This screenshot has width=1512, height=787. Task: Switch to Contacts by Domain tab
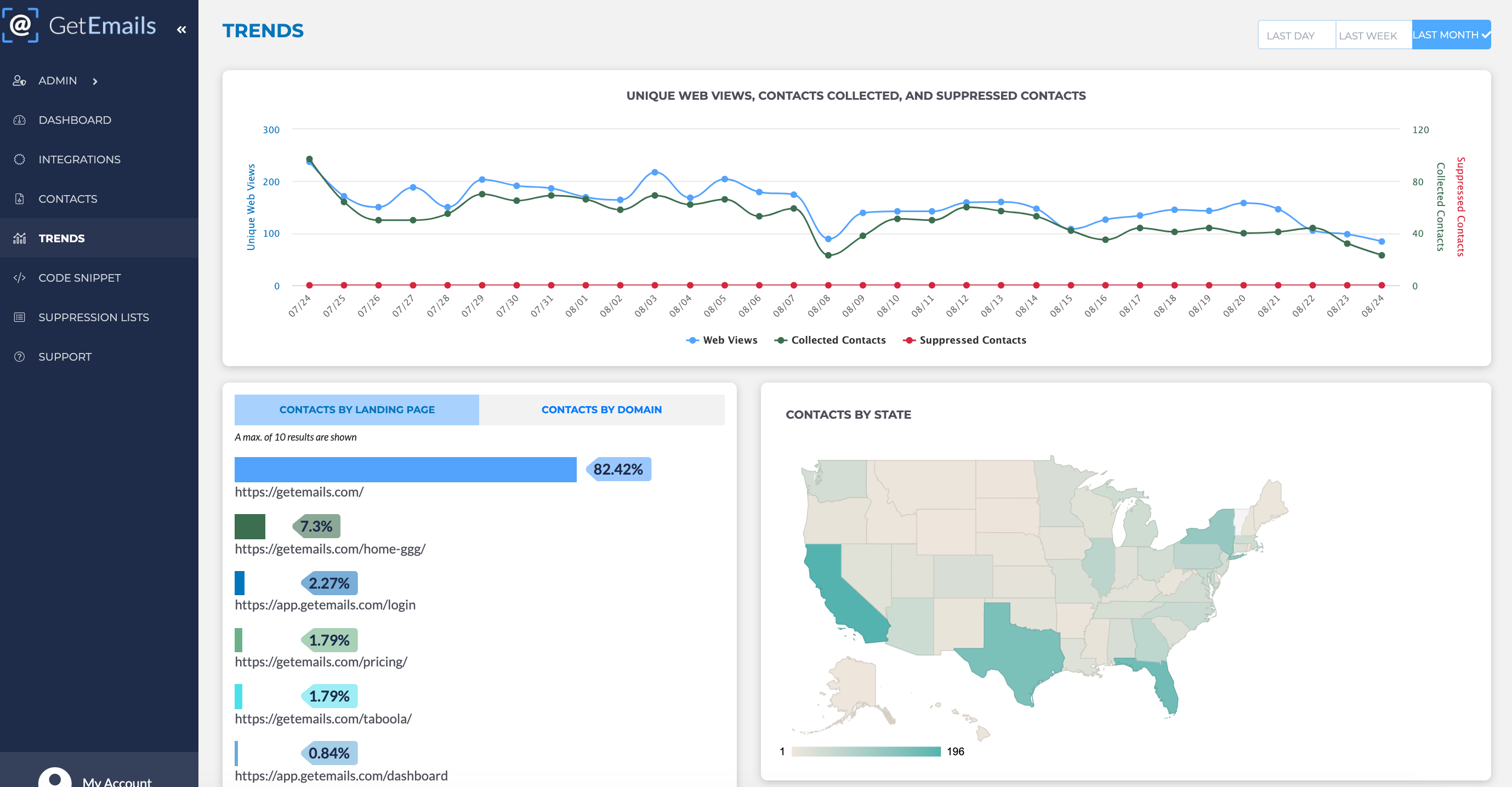[601, 409]
